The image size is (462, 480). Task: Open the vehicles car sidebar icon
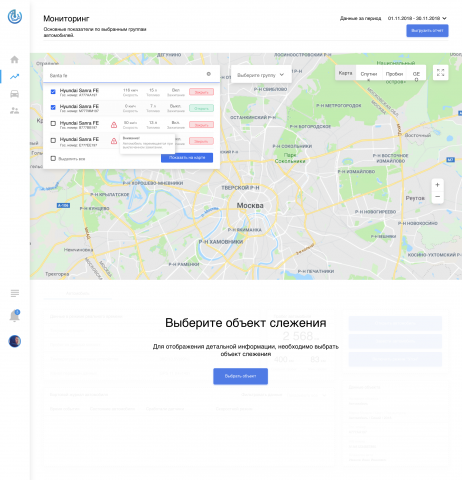pyautogui.click(x=14, y=94)
